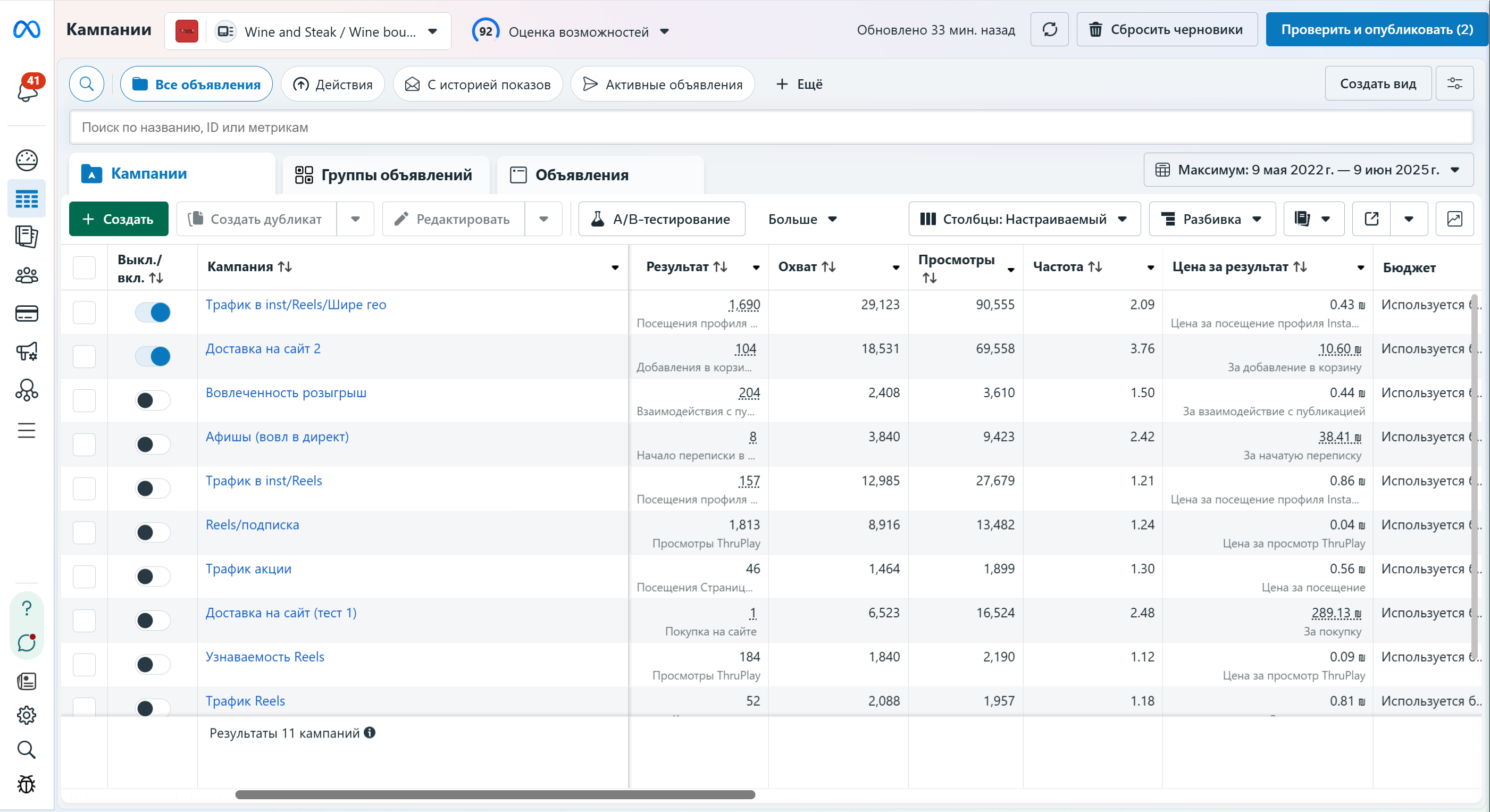Click the export share icon button
Screen dimensions: 1490x812
pyautogui.click(x=1371, y=219)
